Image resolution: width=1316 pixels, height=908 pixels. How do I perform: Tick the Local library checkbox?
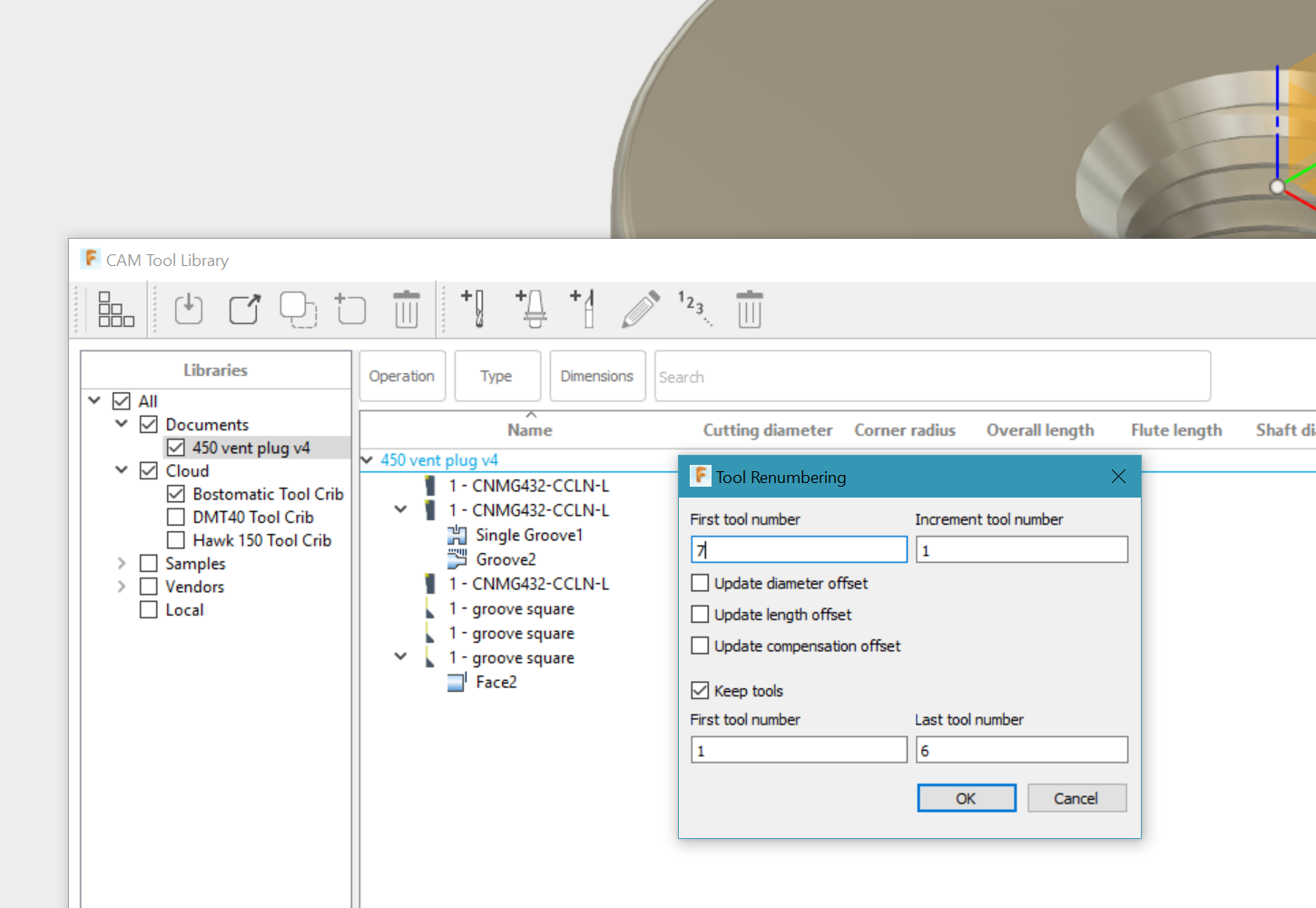pyautogui.click(x=149, y=610)
